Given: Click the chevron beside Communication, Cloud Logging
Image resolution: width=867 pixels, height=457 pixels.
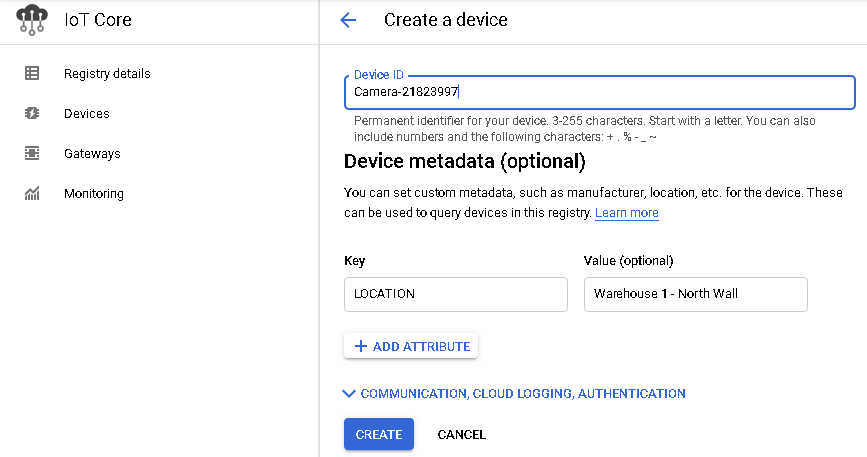Looking at the screenshot, I should tap(348, 393).
